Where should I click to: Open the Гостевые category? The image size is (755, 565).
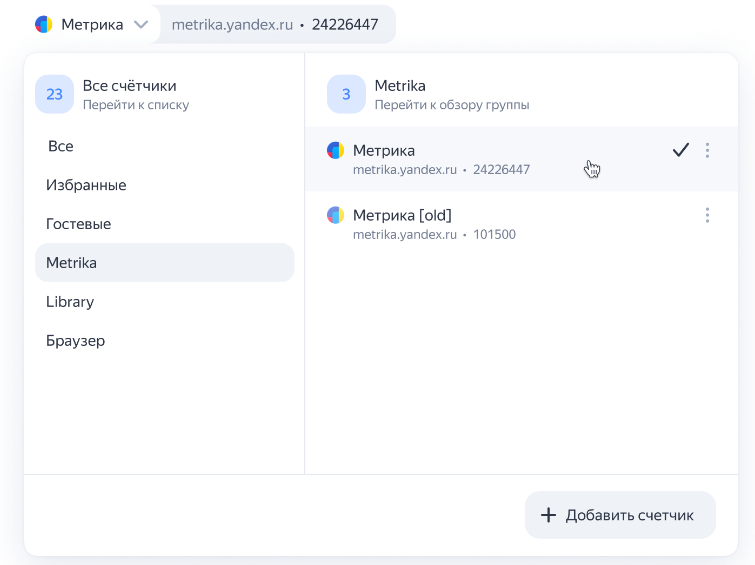point(78,224)
